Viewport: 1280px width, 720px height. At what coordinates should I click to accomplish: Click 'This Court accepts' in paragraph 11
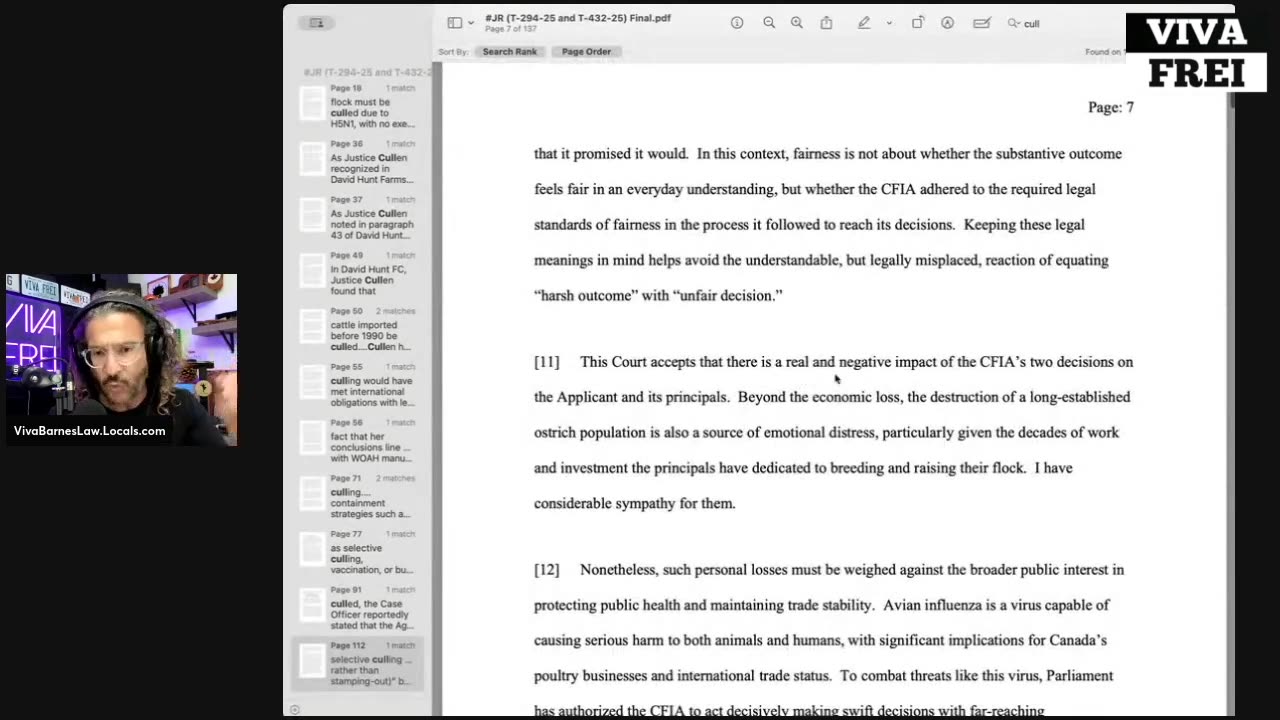[x=638, y=362]
